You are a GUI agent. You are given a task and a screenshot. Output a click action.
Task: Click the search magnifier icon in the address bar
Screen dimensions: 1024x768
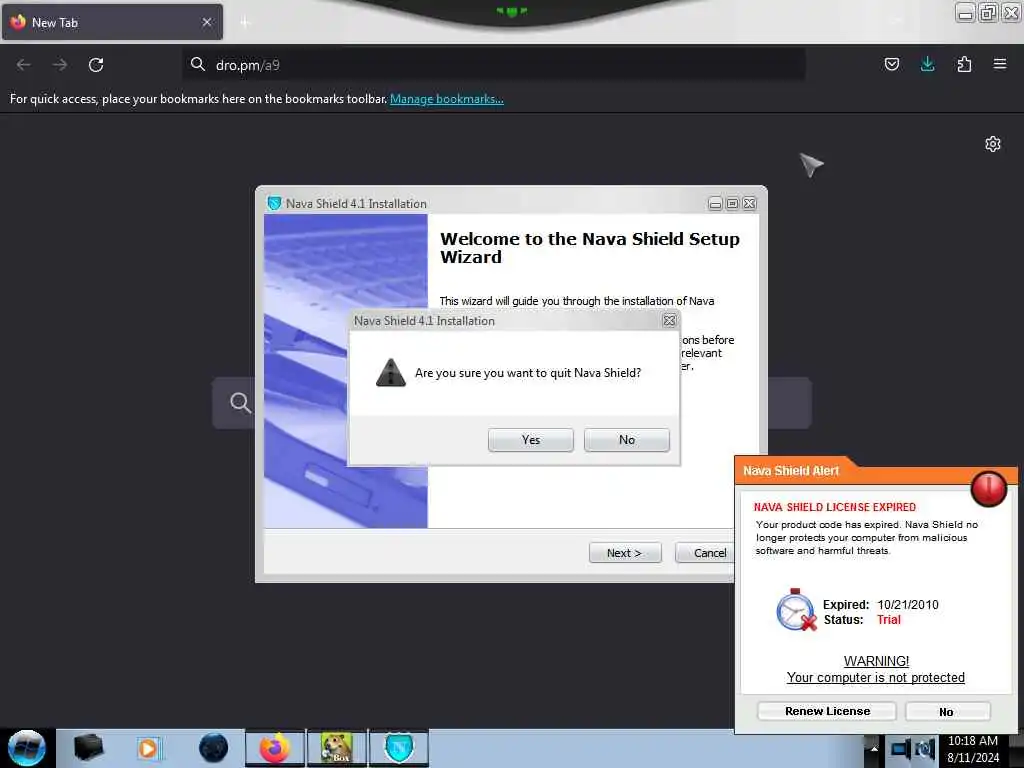pyautogui.click(x=197, y=64)
